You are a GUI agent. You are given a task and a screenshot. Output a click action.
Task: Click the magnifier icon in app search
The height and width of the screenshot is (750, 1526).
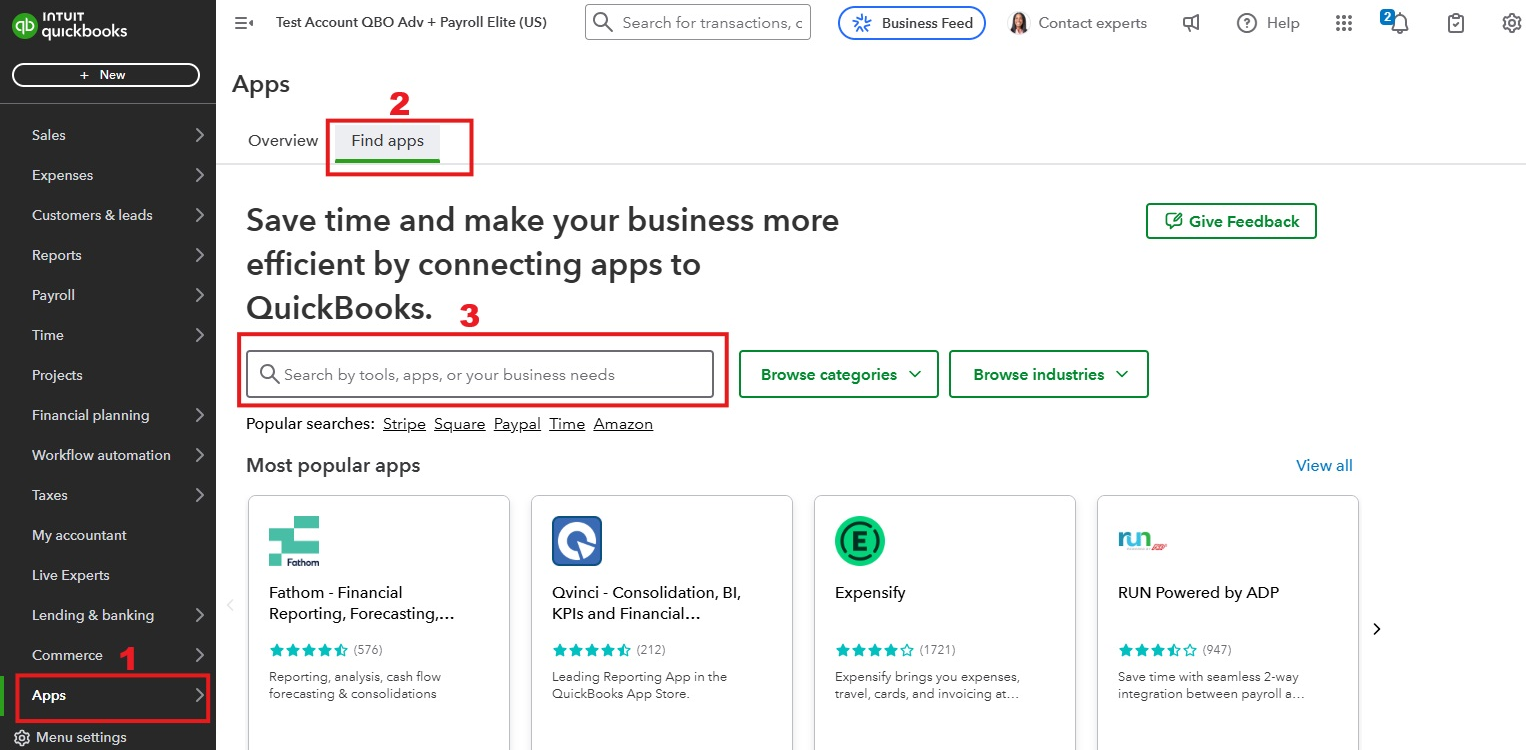(269, 374)
